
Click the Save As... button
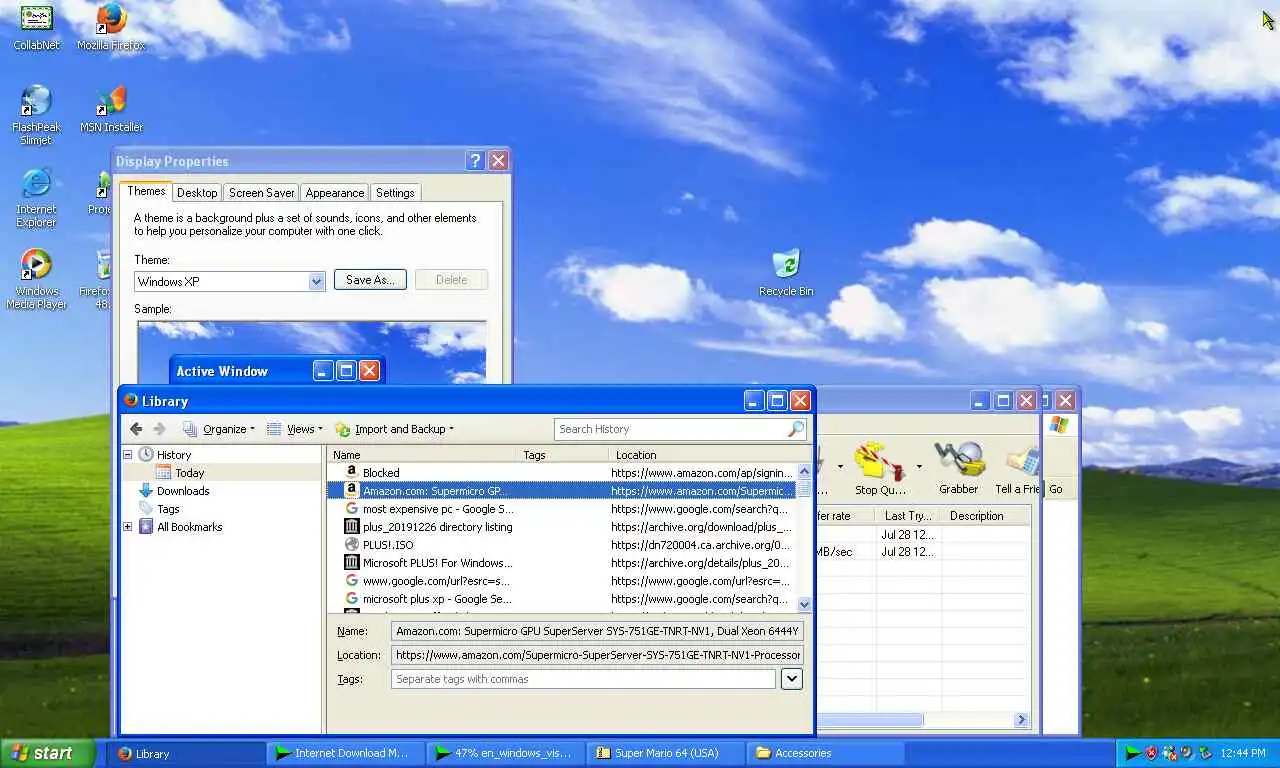(370, 280)
